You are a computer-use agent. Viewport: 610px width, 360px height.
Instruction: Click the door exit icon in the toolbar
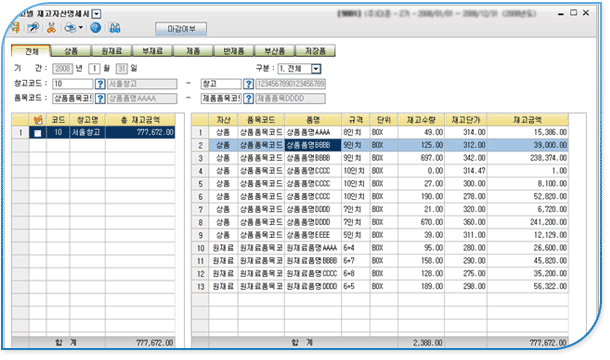16,28
